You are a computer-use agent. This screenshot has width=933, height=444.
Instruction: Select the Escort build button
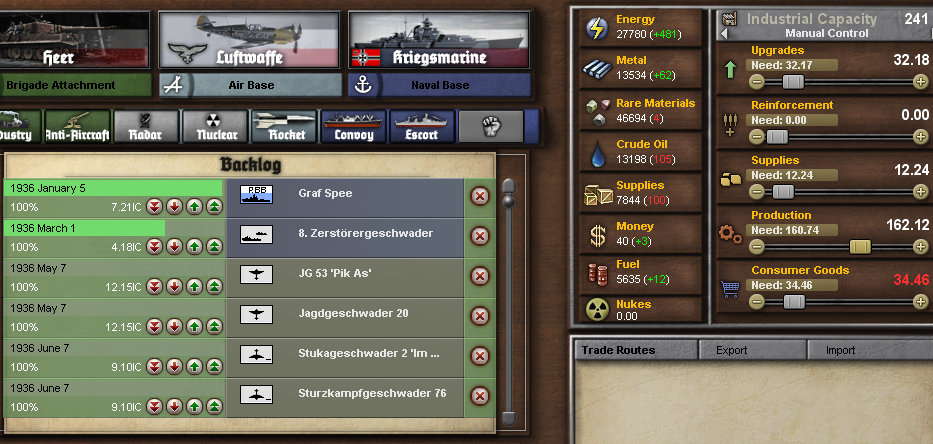[x=422, y=127]
